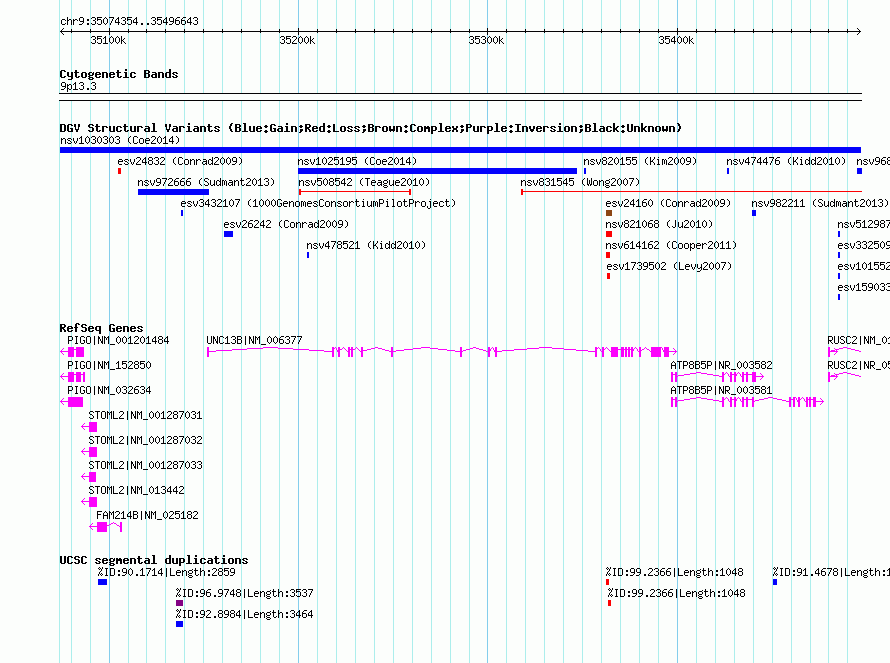
Task: Click the PIGO NM_032634 gene glyph
Action: (72, 402)
